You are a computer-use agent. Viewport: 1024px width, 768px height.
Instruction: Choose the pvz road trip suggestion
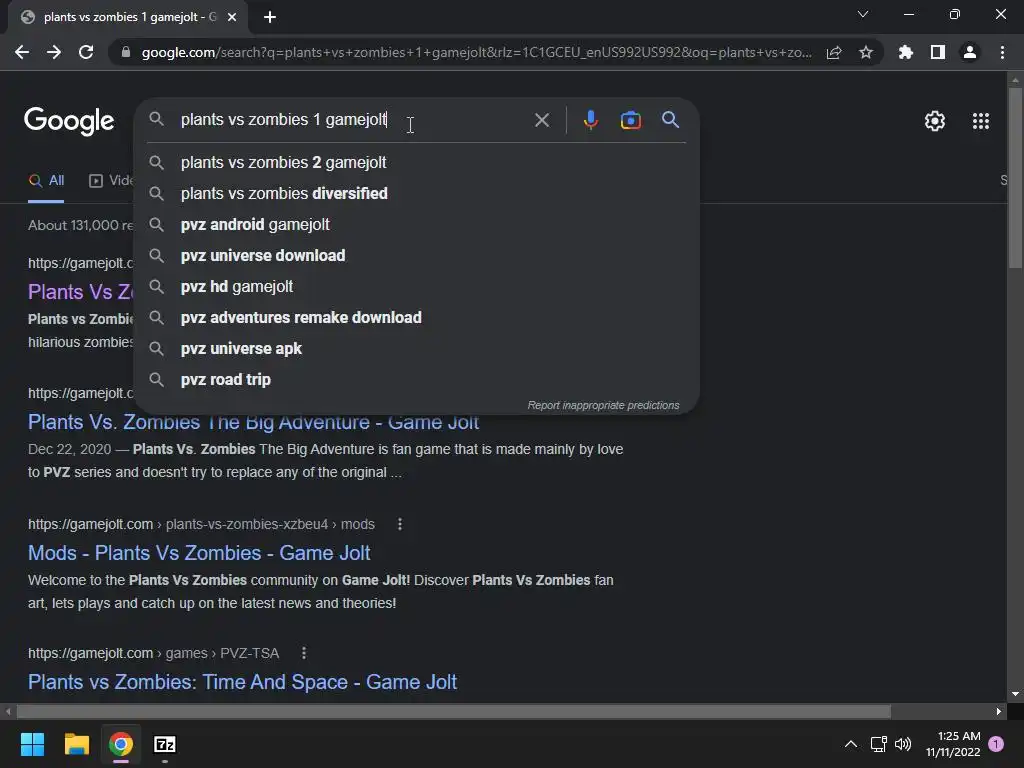[x=416, y=379]
